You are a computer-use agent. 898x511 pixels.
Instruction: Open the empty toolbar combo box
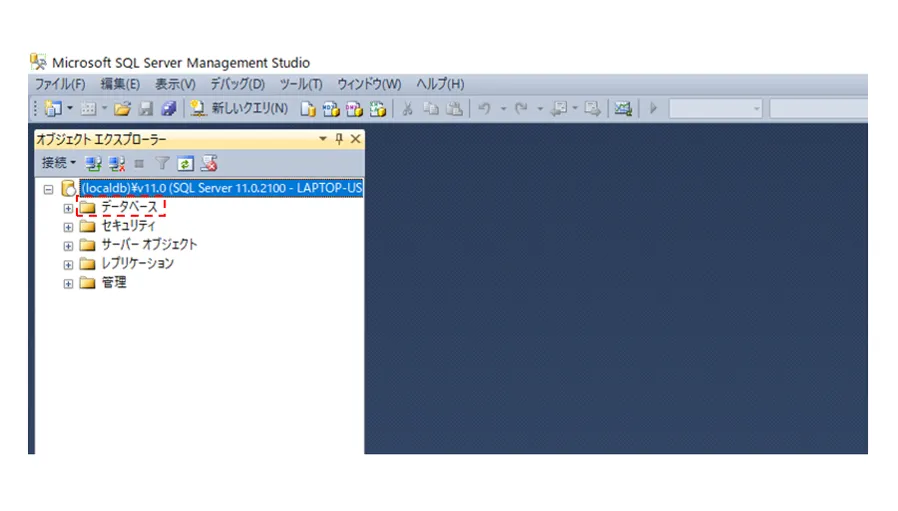tap(715, 109)
